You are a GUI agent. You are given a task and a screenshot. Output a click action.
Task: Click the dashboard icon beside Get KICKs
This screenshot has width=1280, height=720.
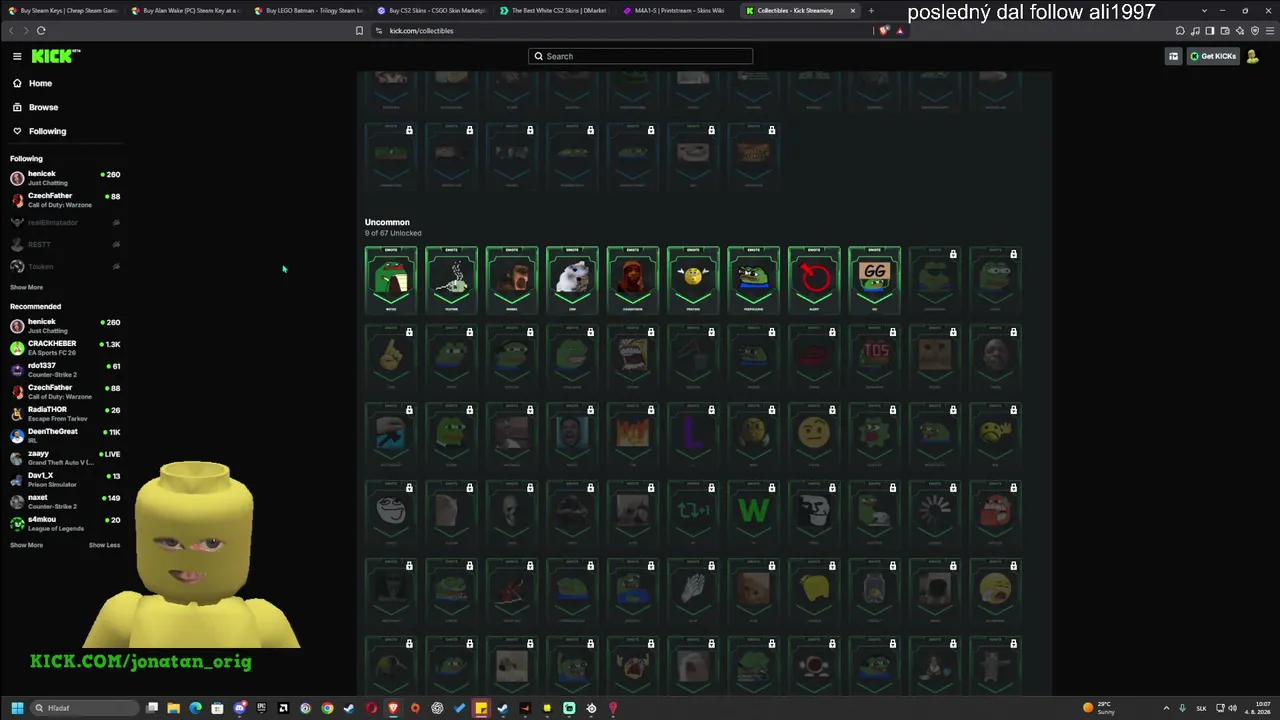point(1173,56)
